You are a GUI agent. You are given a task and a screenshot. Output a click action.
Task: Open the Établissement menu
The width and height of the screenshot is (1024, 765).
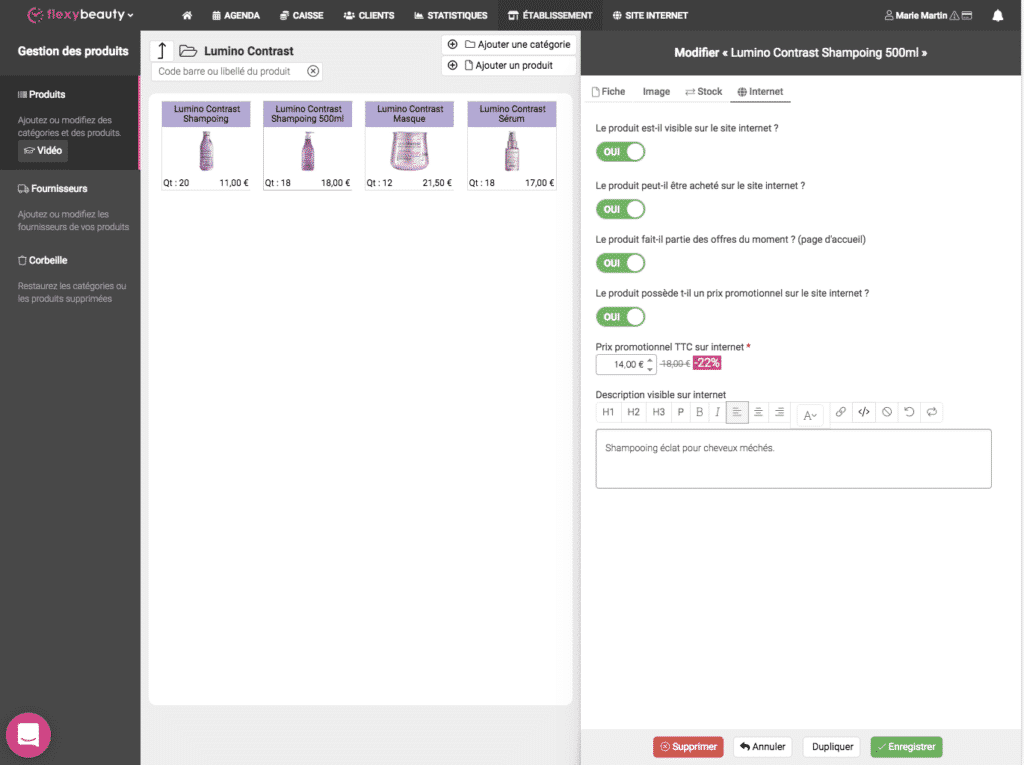point(550,15)
